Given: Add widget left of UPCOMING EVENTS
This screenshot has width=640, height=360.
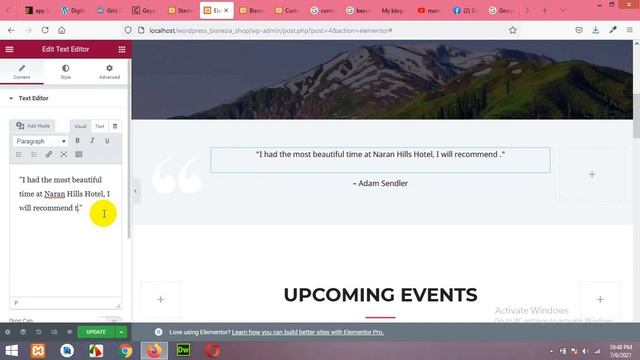Looking at the screenshot, I should click(x=161, y=300).
